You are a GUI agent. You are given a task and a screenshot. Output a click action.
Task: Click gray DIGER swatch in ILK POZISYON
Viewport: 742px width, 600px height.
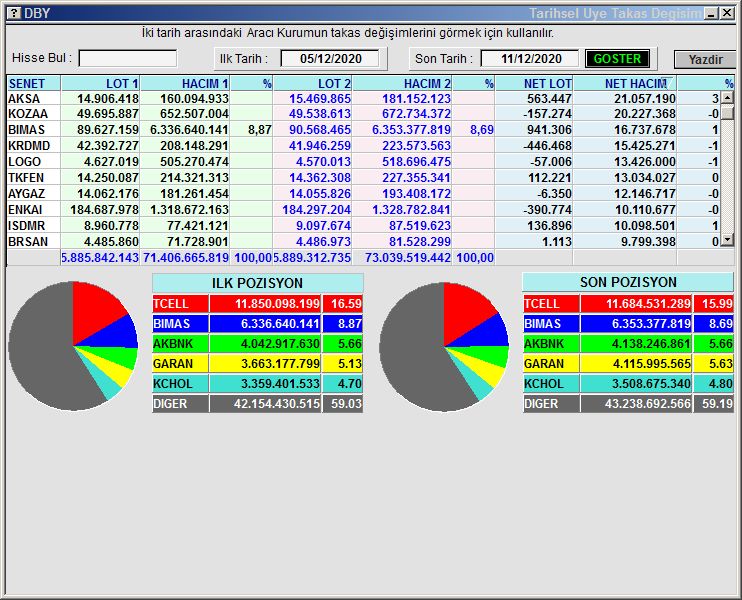click(180, 404)
